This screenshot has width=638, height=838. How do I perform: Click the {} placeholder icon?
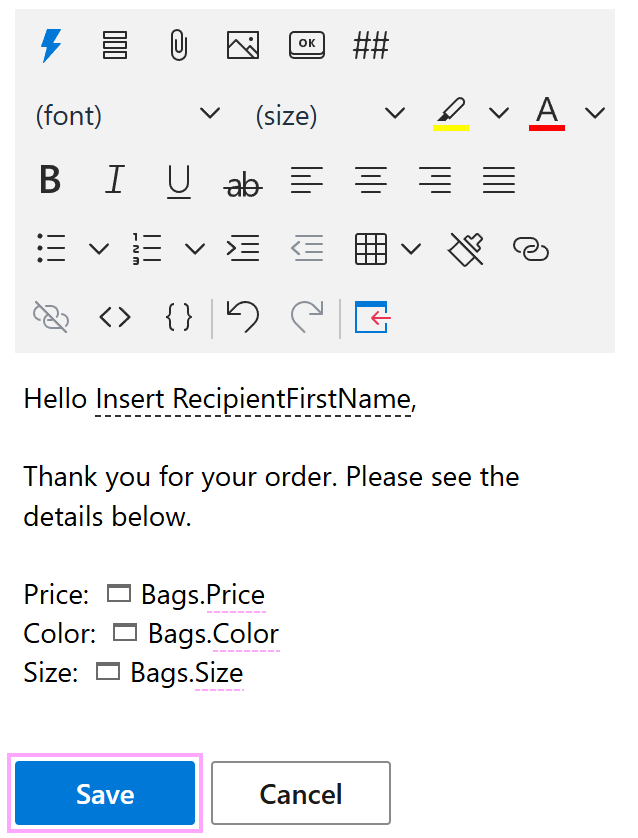[x=178, y=317]
